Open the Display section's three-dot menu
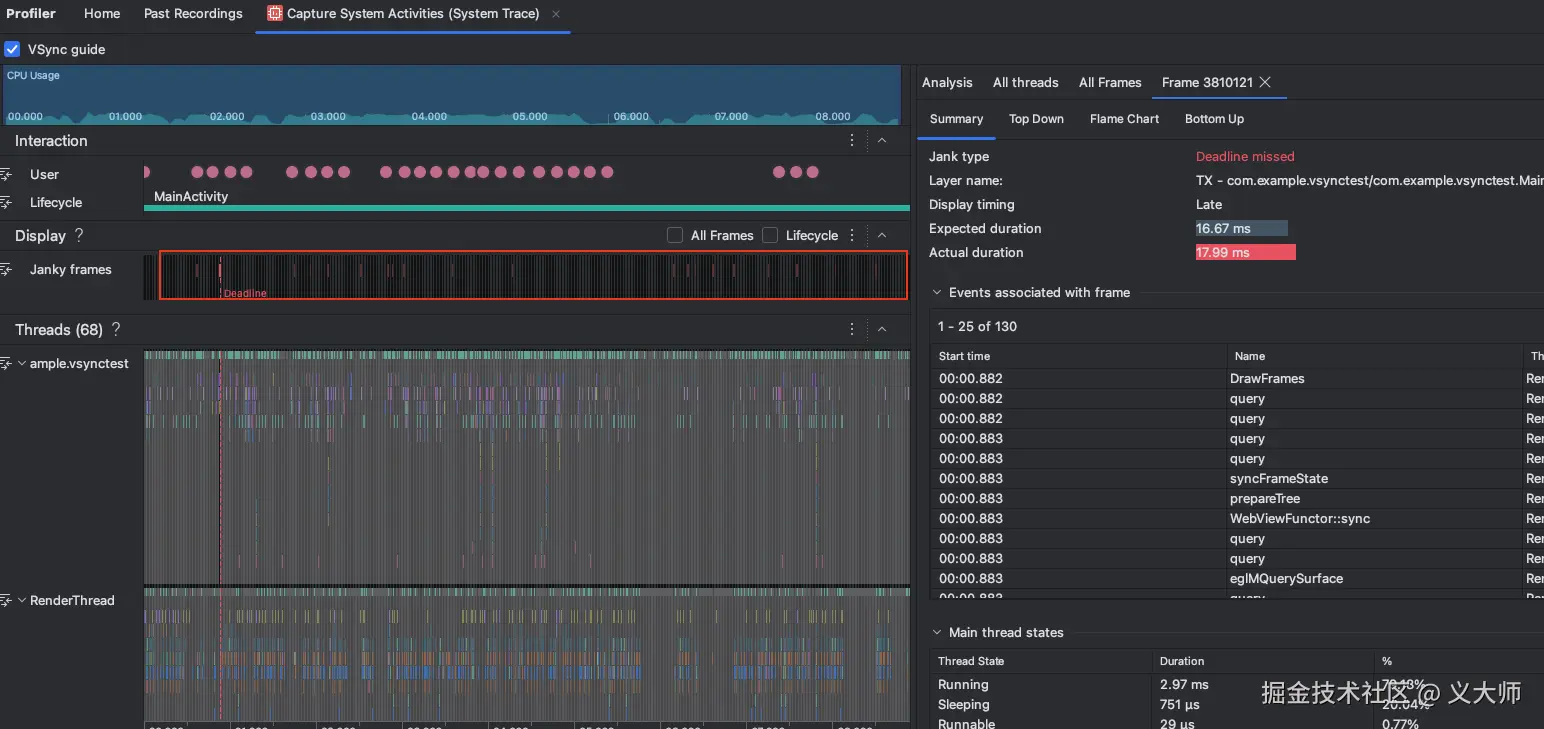 852,236
